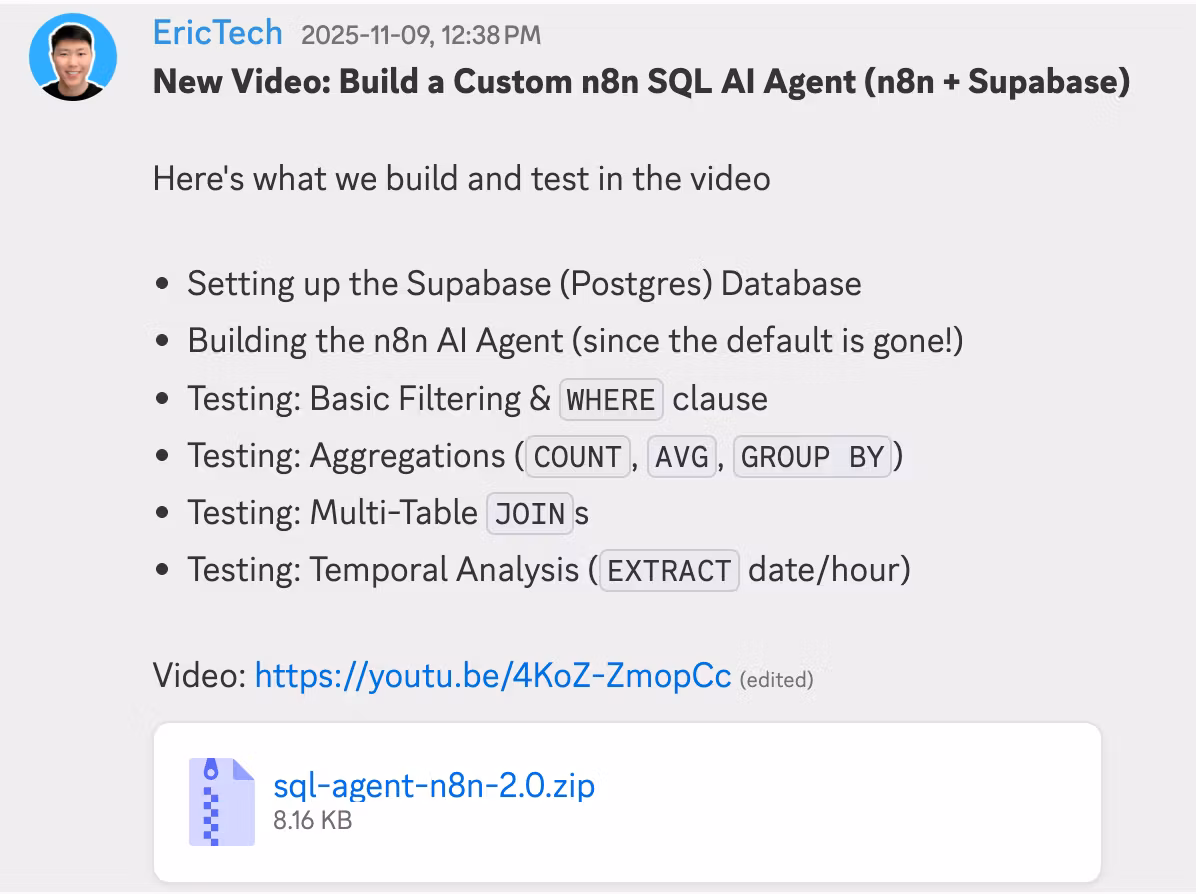The image size is (1196, 894).
Task: Click the AVG inline code tag
Action: (x=683, y=457)
